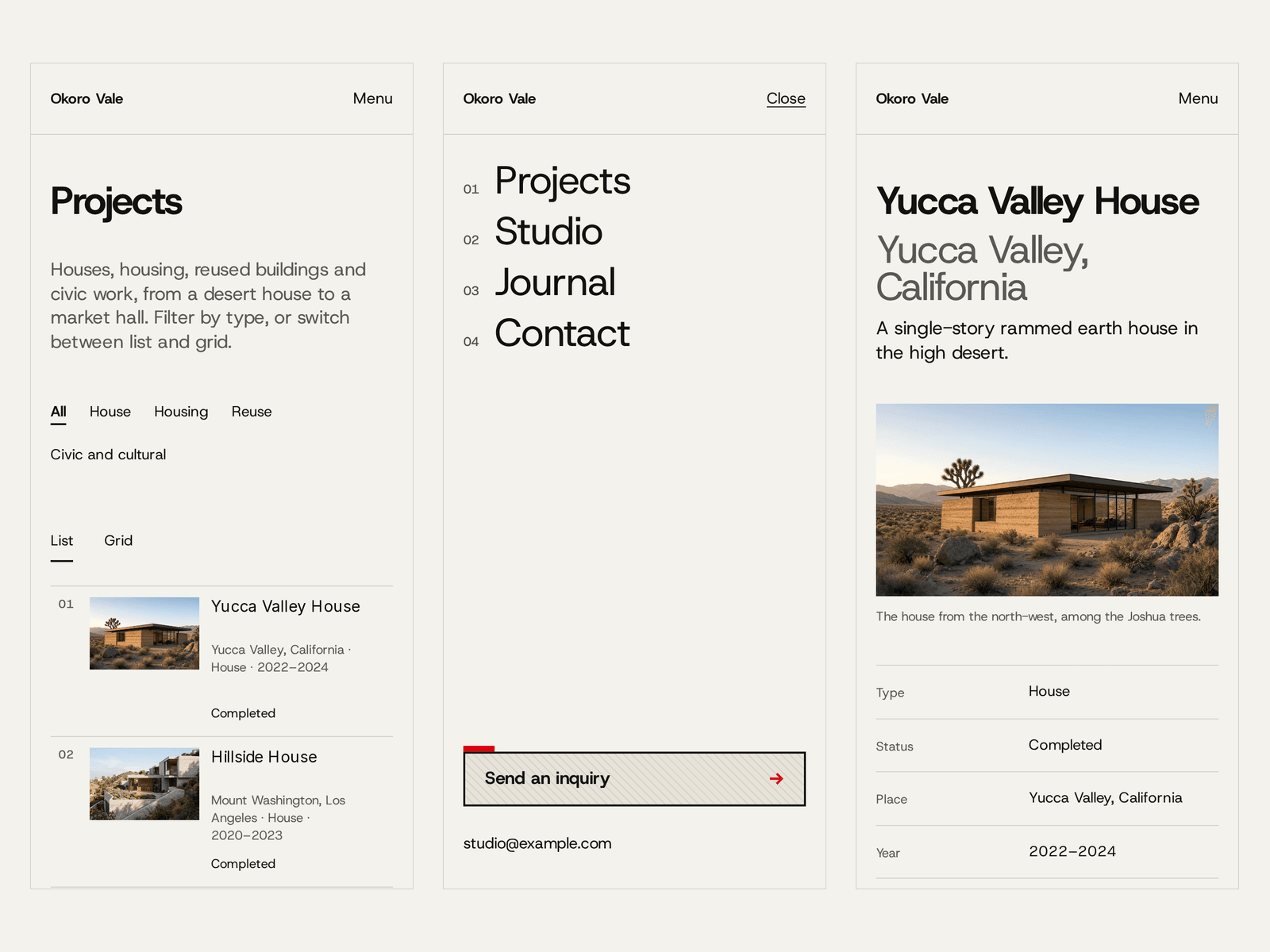Filter projects by House
1270x952 pixels.
[110, 412]
